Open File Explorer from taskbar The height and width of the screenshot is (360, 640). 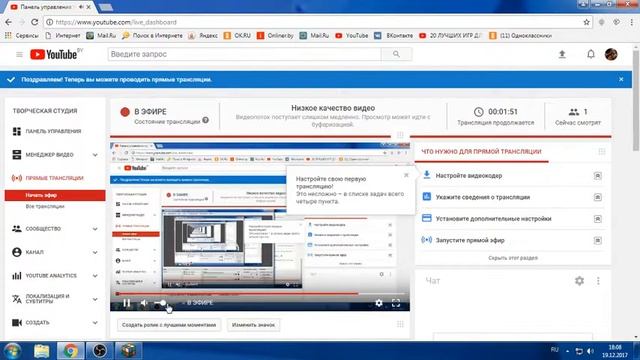point(42,351)
